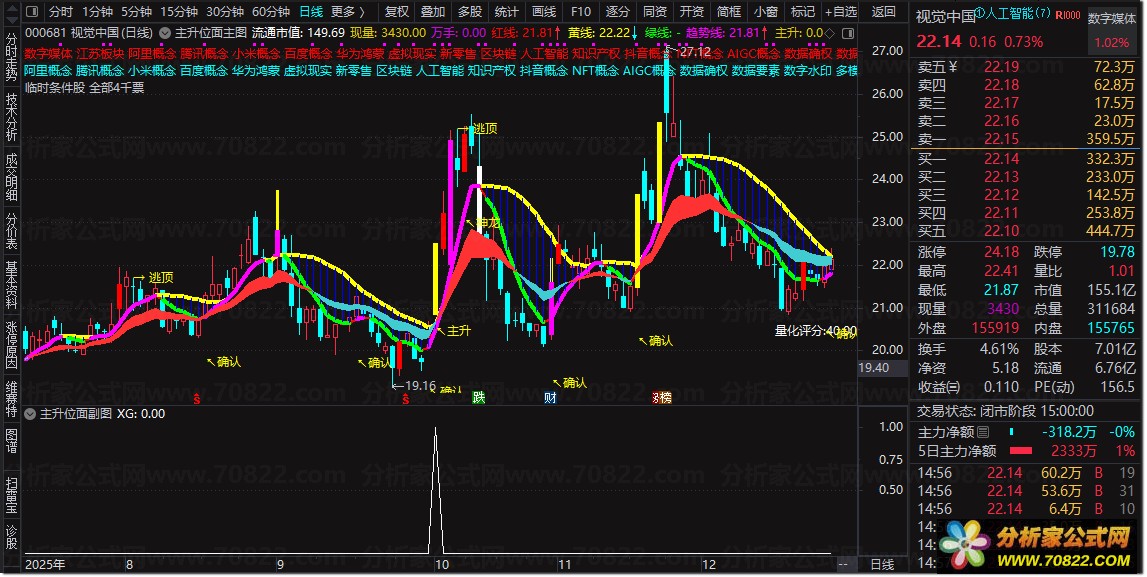
Task: Switch to 分时 intraday view
Action: [61, 12]
